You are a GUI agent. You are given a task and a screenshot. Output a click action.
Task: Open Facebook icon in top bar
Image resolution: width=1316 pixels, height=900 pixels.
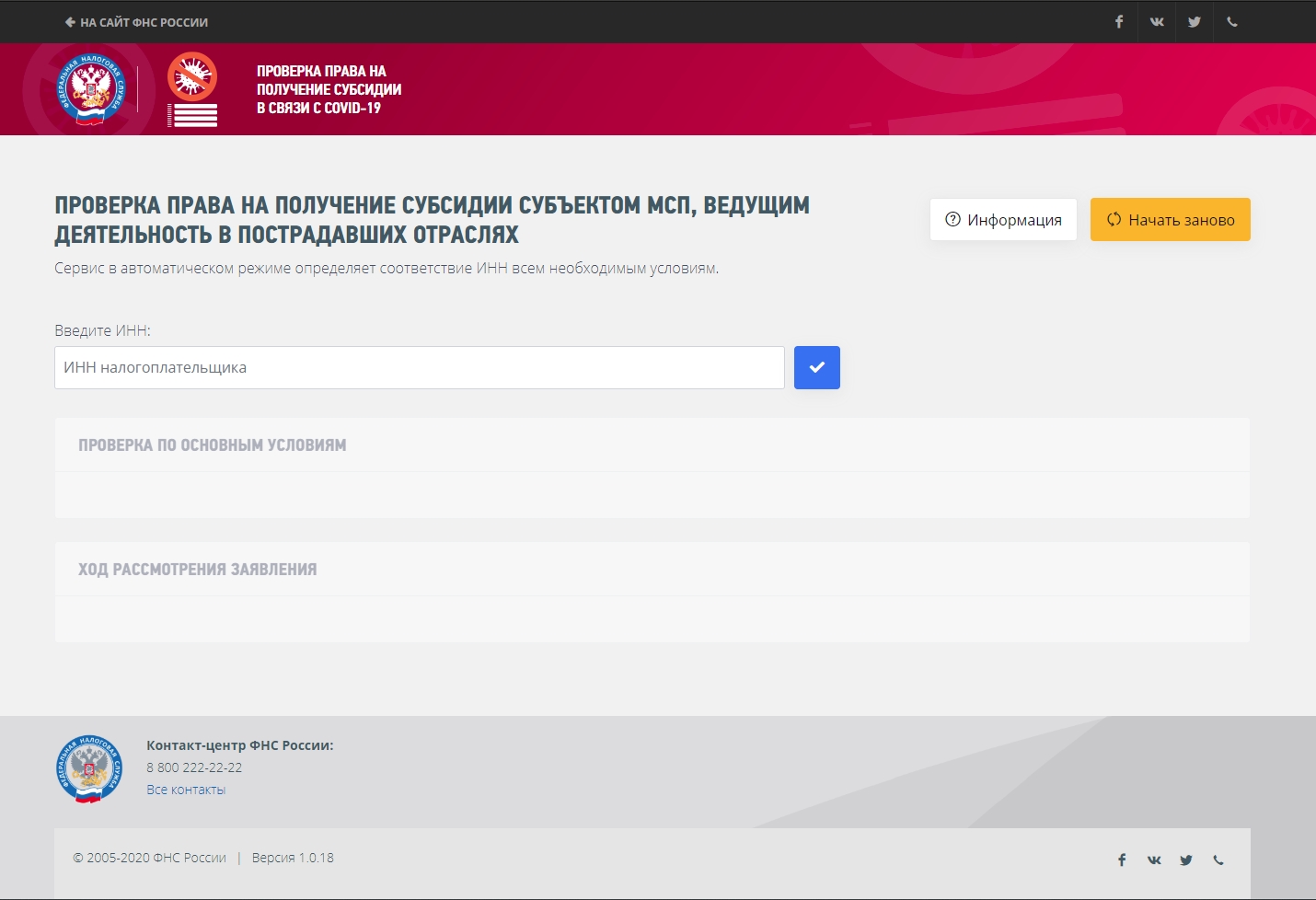point(1119,22)
